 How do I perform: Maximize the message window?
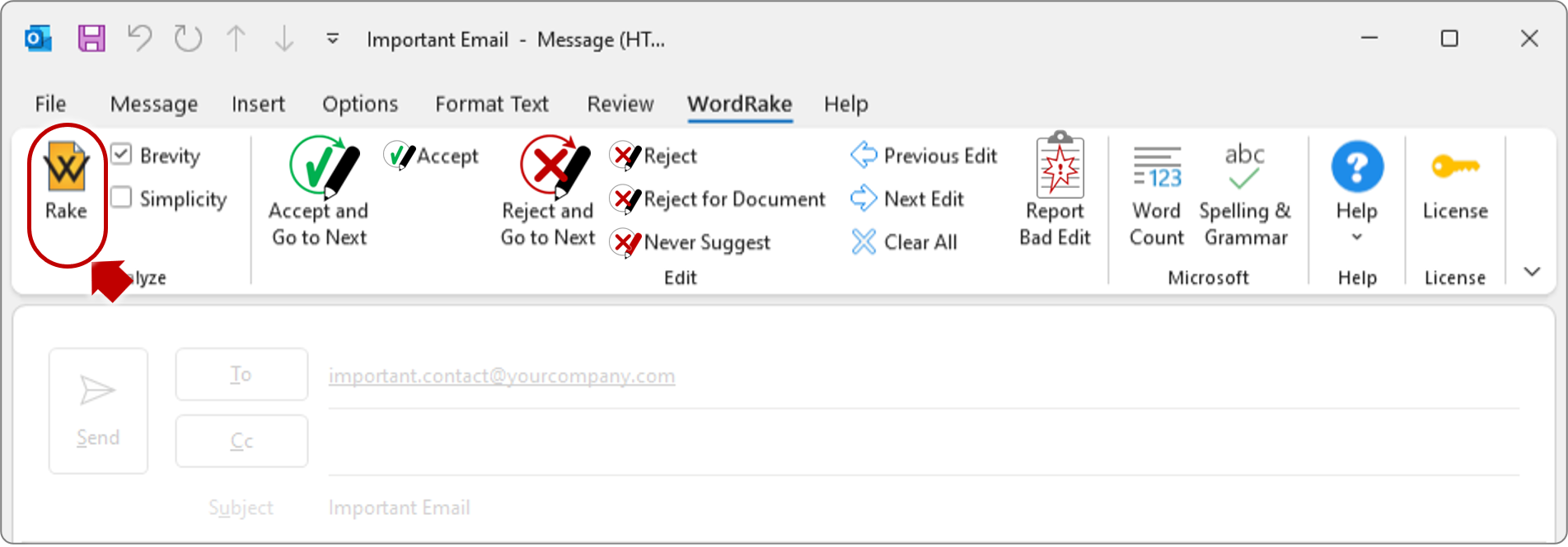(1449, 39)
